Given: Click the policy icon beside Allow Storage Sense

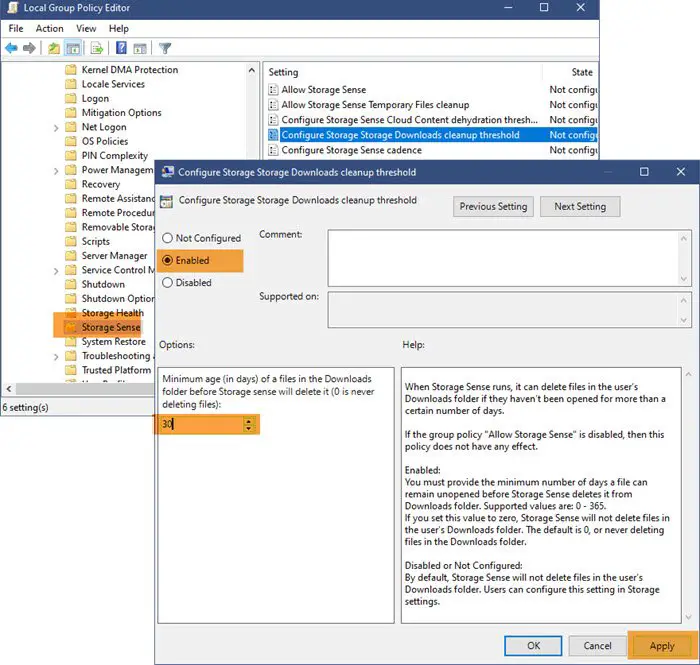Looking at the screenshot, I should pos(273,90).
